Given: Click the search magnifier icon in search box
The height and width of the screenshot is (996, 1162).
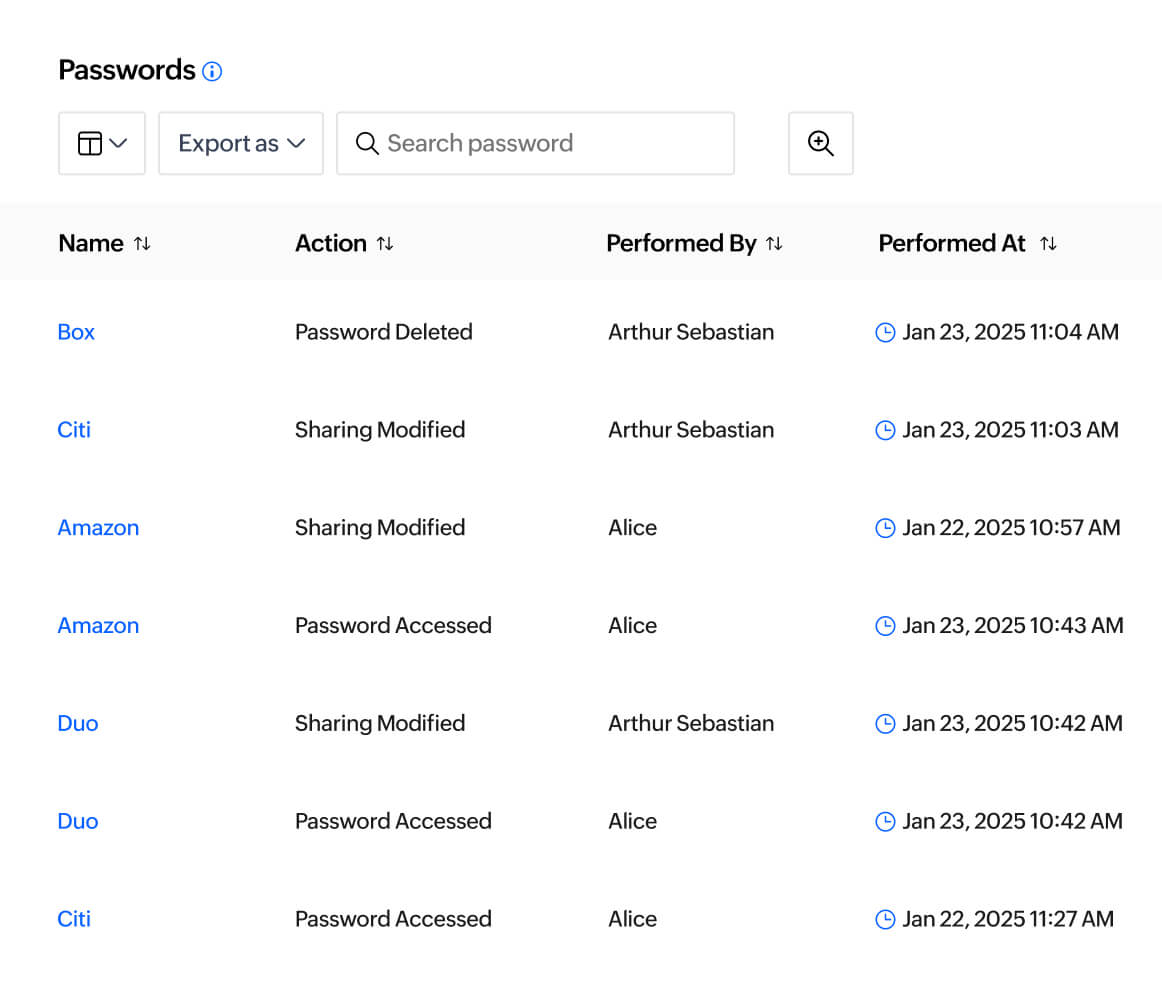Looking at the screenshot, I should click(x=367, y=143).
